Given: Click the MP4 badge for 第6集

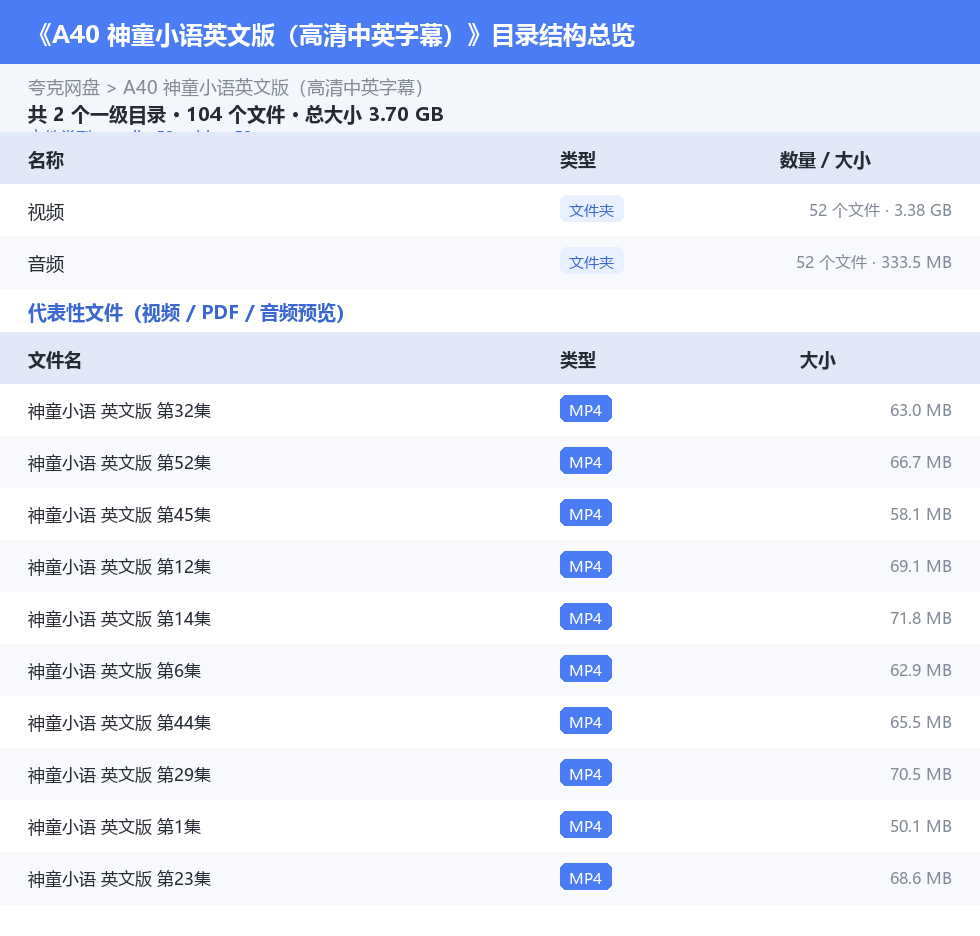Looking at the screenshot, I should (586, 669).
